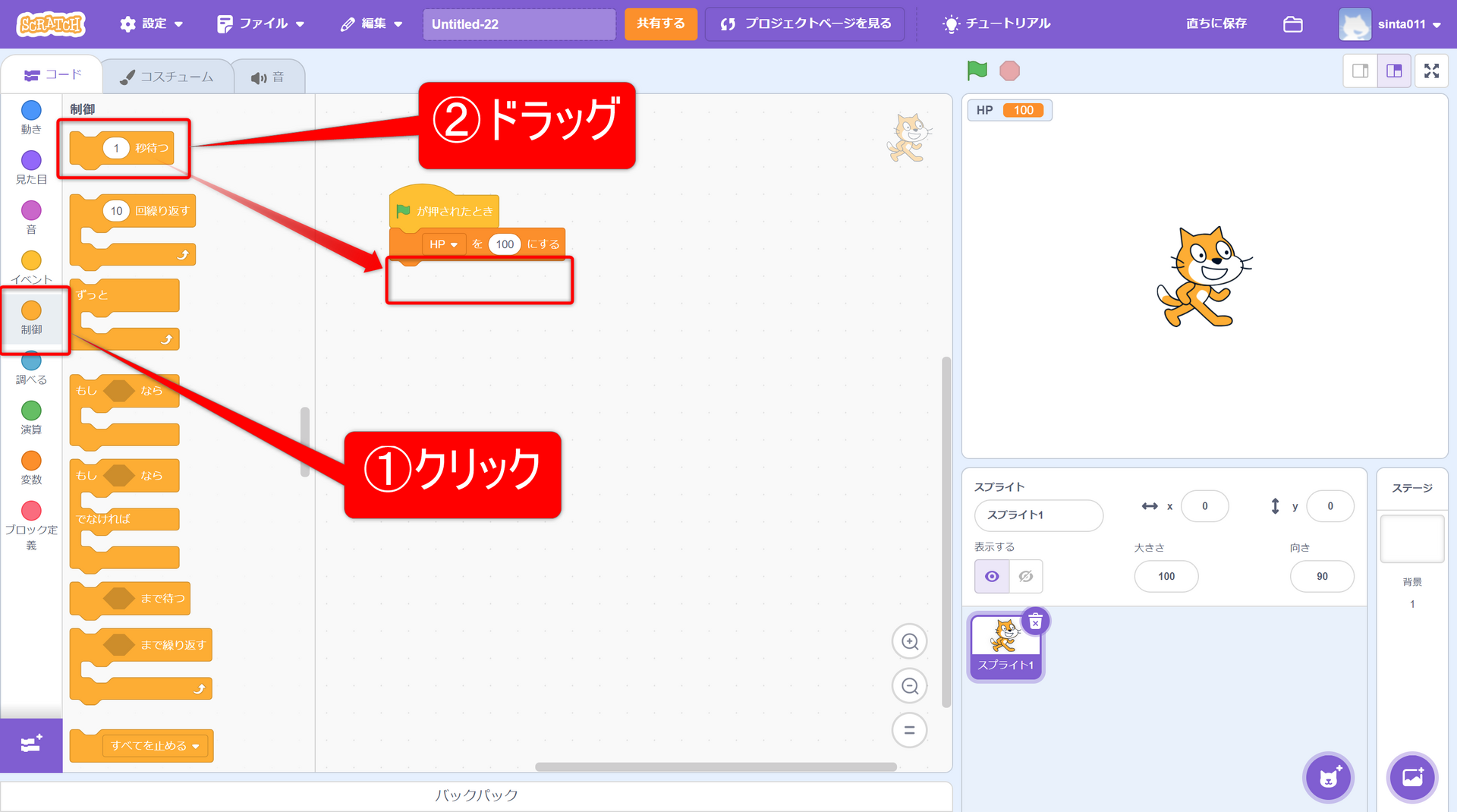Screen dimensions: 1457x812
Task: Click the green flag to run
Action: (977, 71)
